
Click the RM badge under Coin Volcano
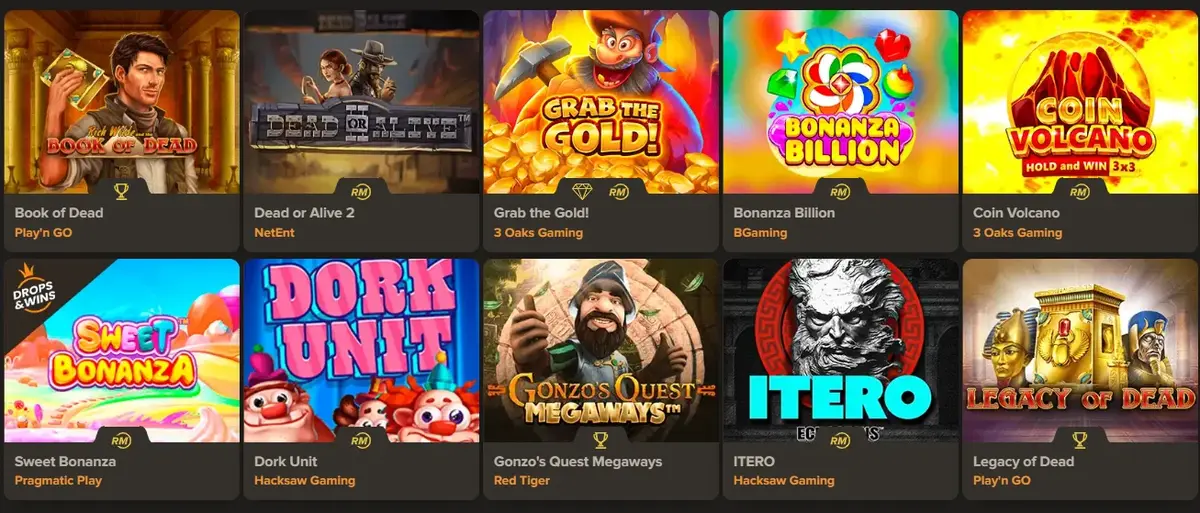(1080, 190)
